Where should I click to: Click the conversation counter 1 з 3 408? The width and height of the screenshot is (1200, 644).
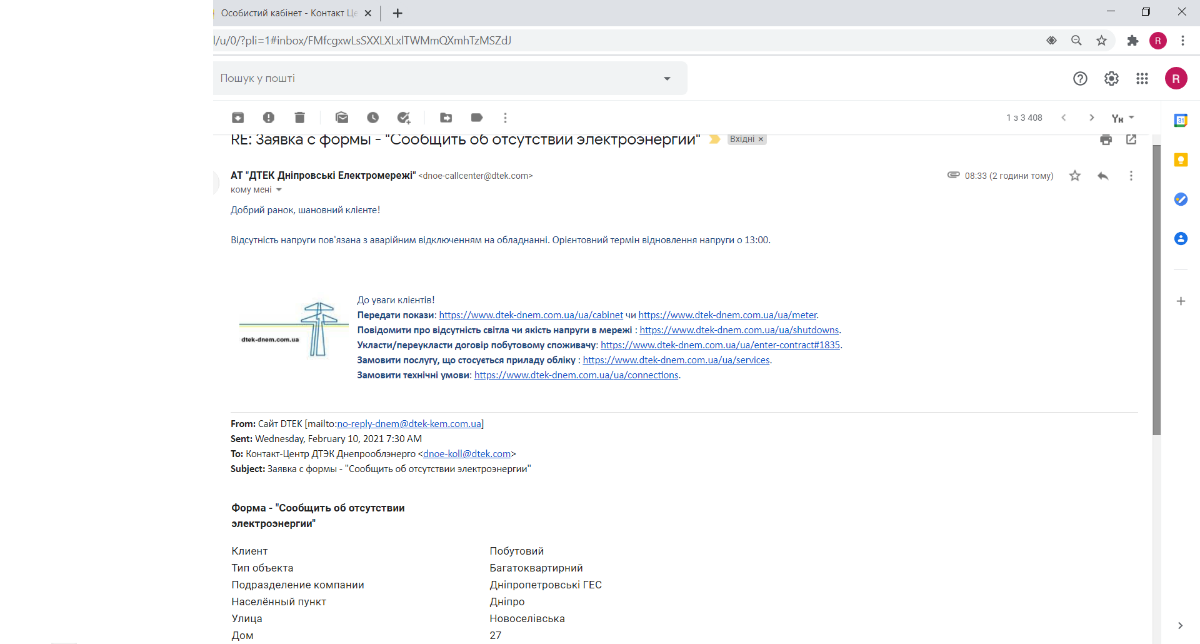tap(1024, 118)
